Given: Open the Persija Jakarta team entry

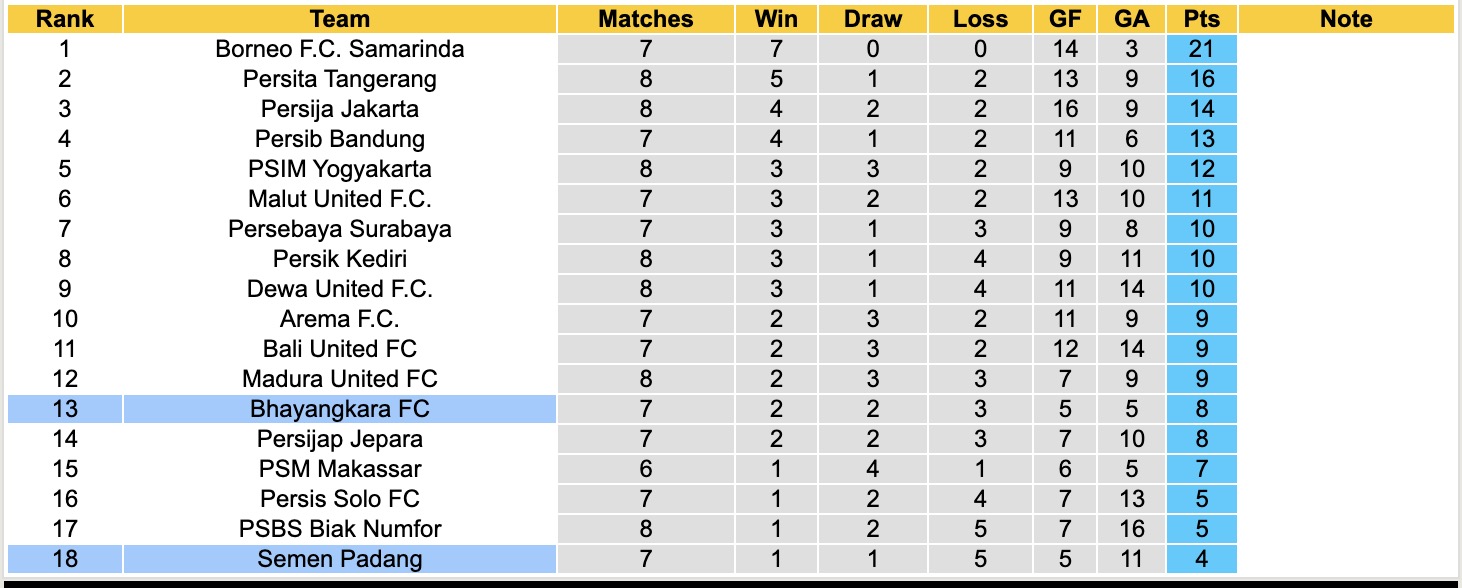Looking at the screenshot, I should coord(340,109).
